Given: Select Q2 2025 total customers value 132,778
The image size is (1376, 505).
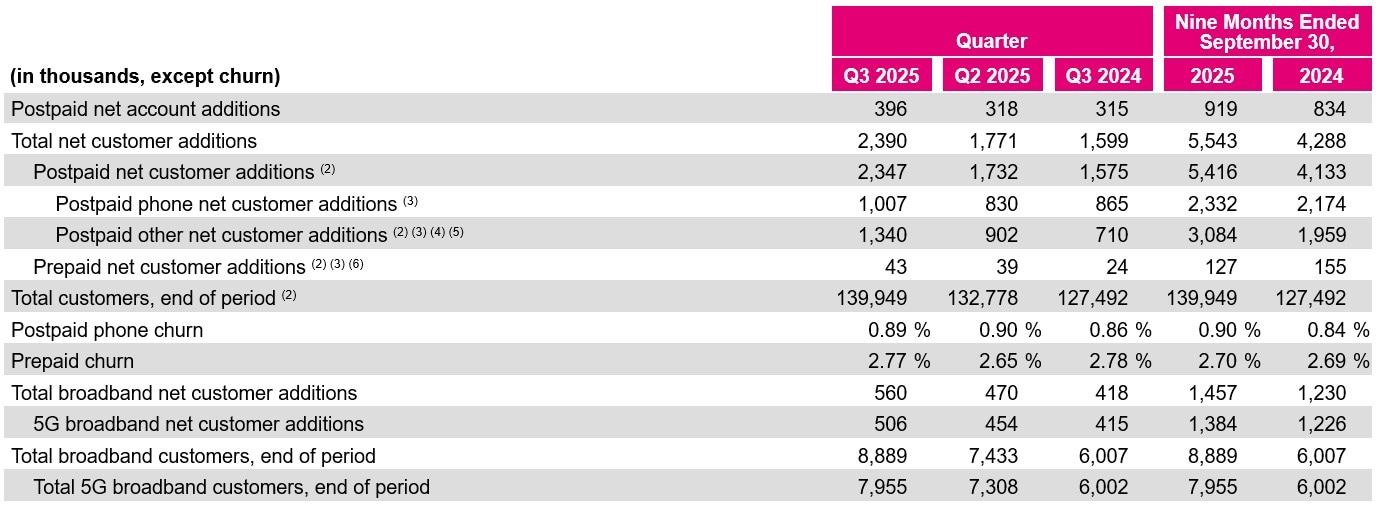Looking at the screenshot, I should click(x=982, y=298).
